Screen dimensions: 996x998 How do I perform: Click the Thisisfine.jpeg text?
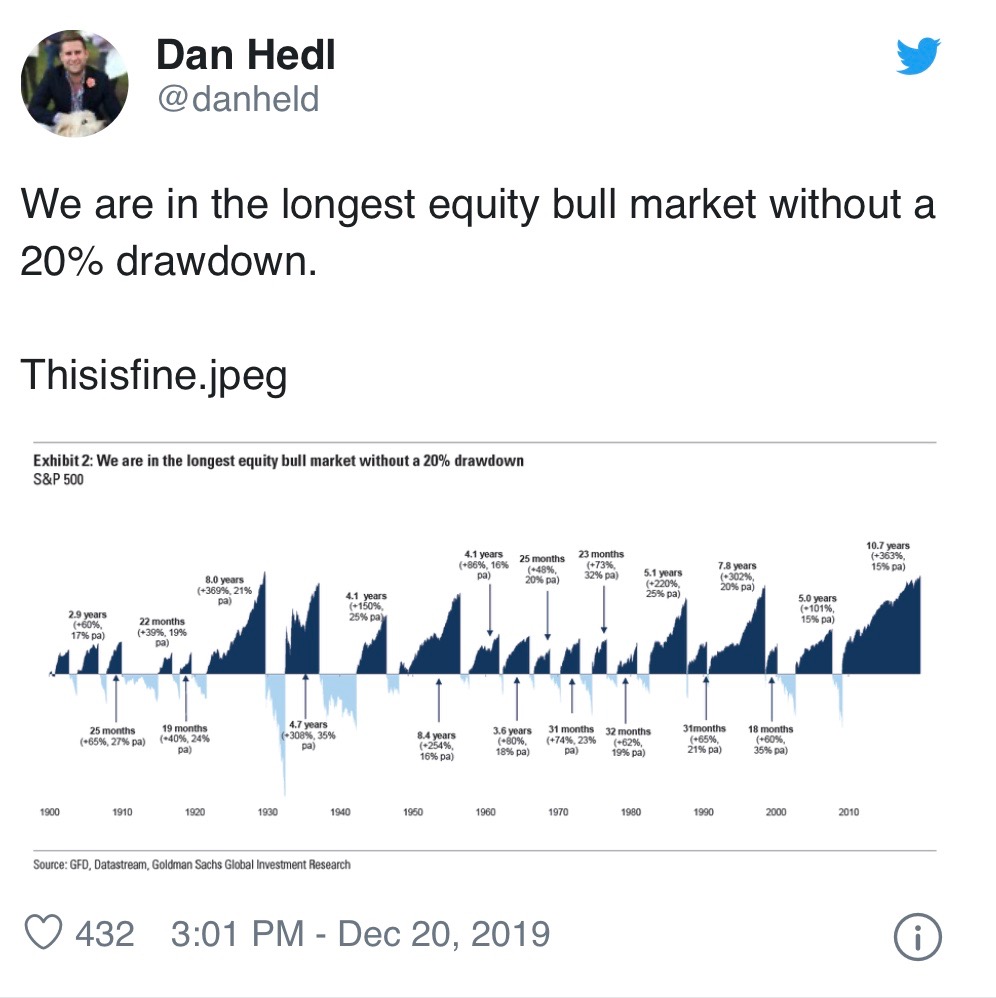[x=153, y=375]
